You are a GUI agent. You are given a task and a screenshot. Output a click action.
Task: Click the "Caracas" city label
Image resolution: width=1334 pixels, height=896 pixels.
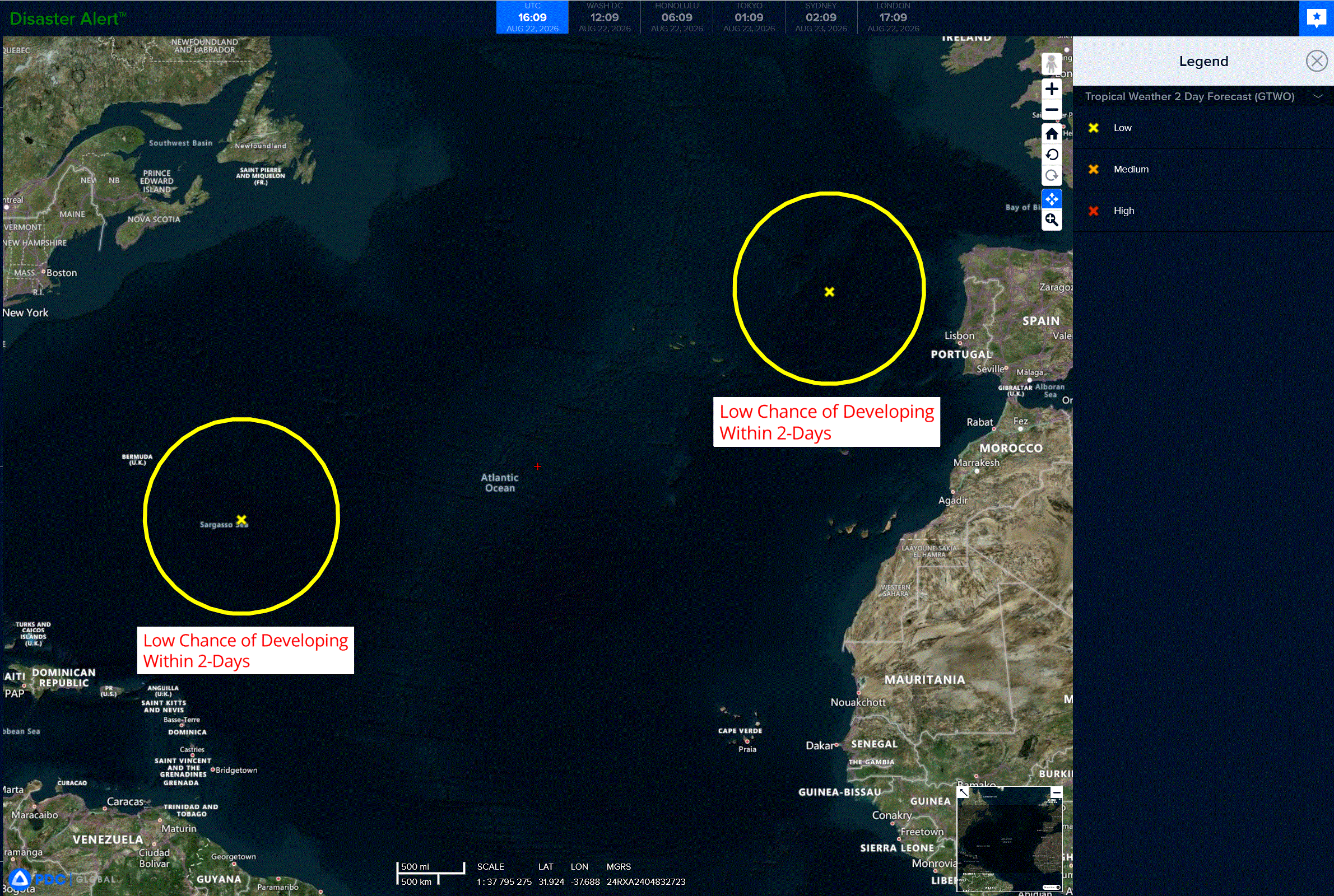(125, 802)
